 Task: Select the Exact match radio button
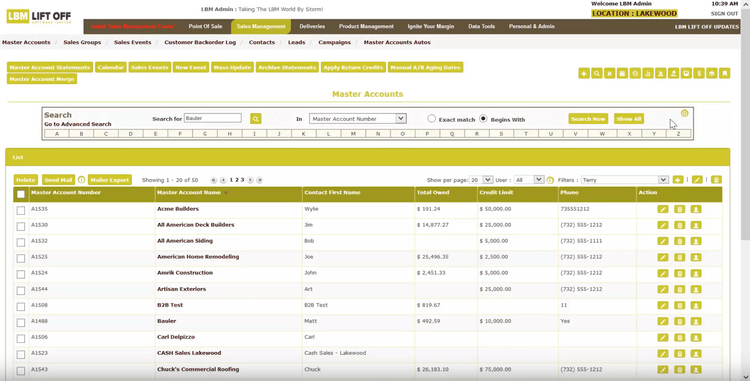[x=431, y=119]
